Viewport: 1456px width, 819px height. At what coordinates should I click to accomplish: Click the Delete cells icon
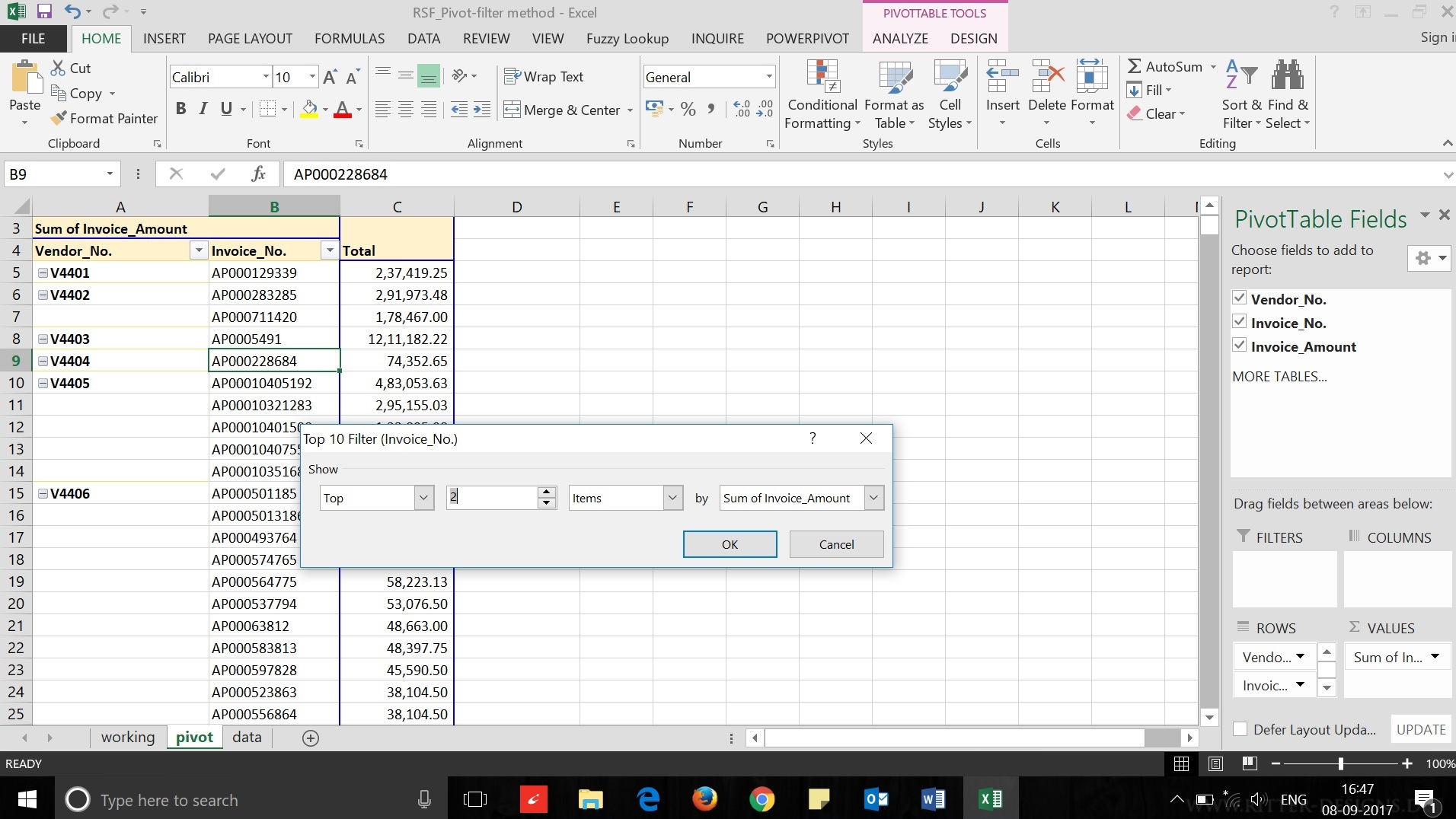pos(1047,76)
